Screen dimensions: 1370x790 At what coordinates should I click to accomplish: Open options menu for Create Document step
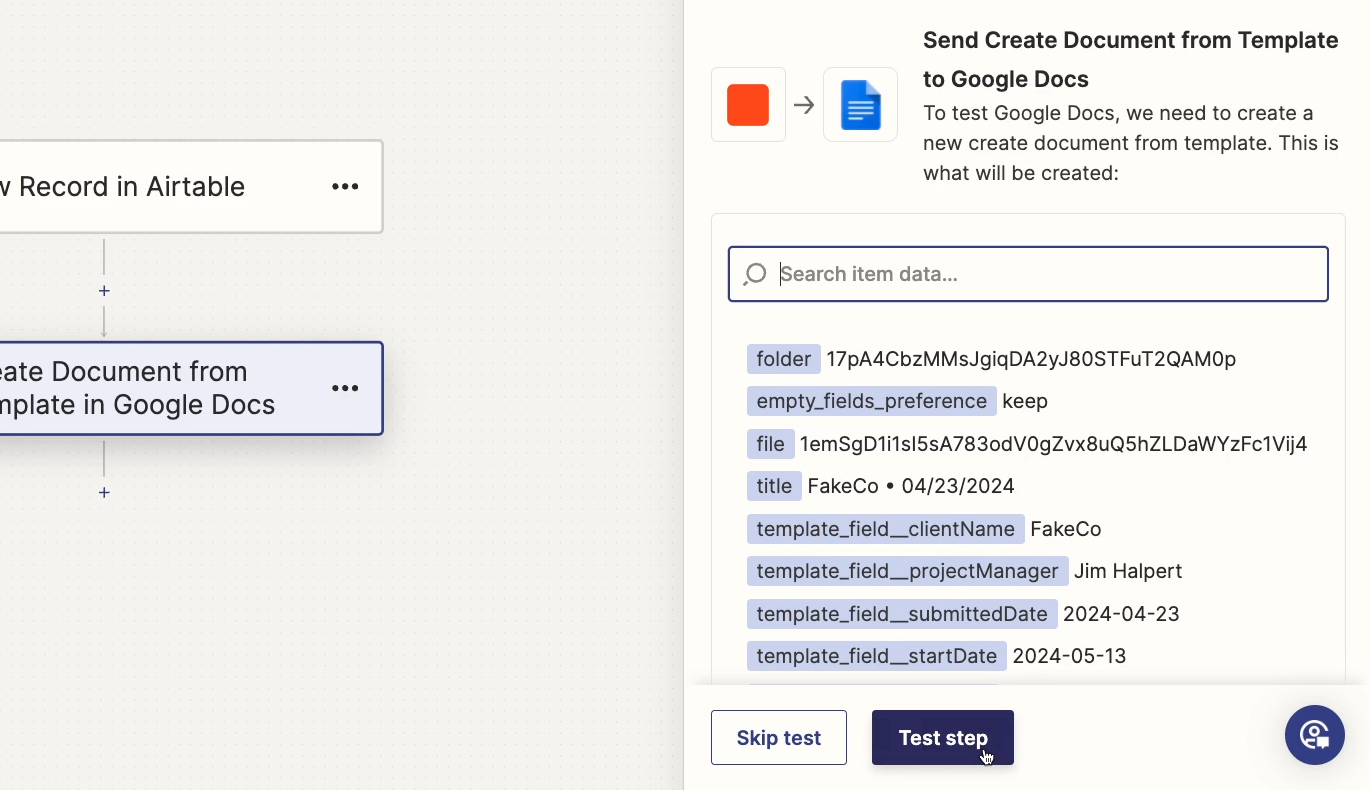tap(345, 389)
